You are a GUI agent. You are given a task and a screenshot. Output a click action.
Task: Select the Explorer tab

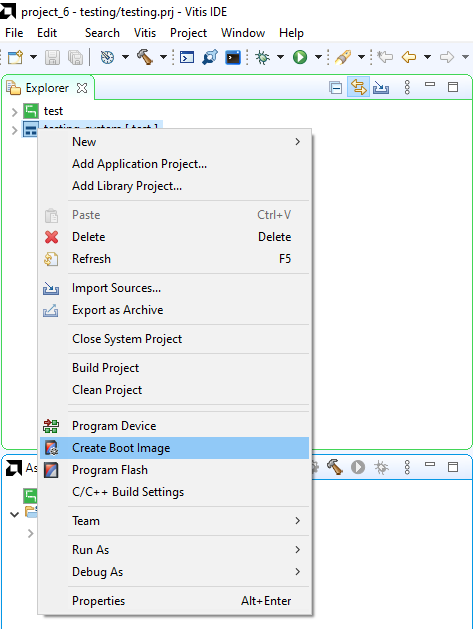click(47, 88)
